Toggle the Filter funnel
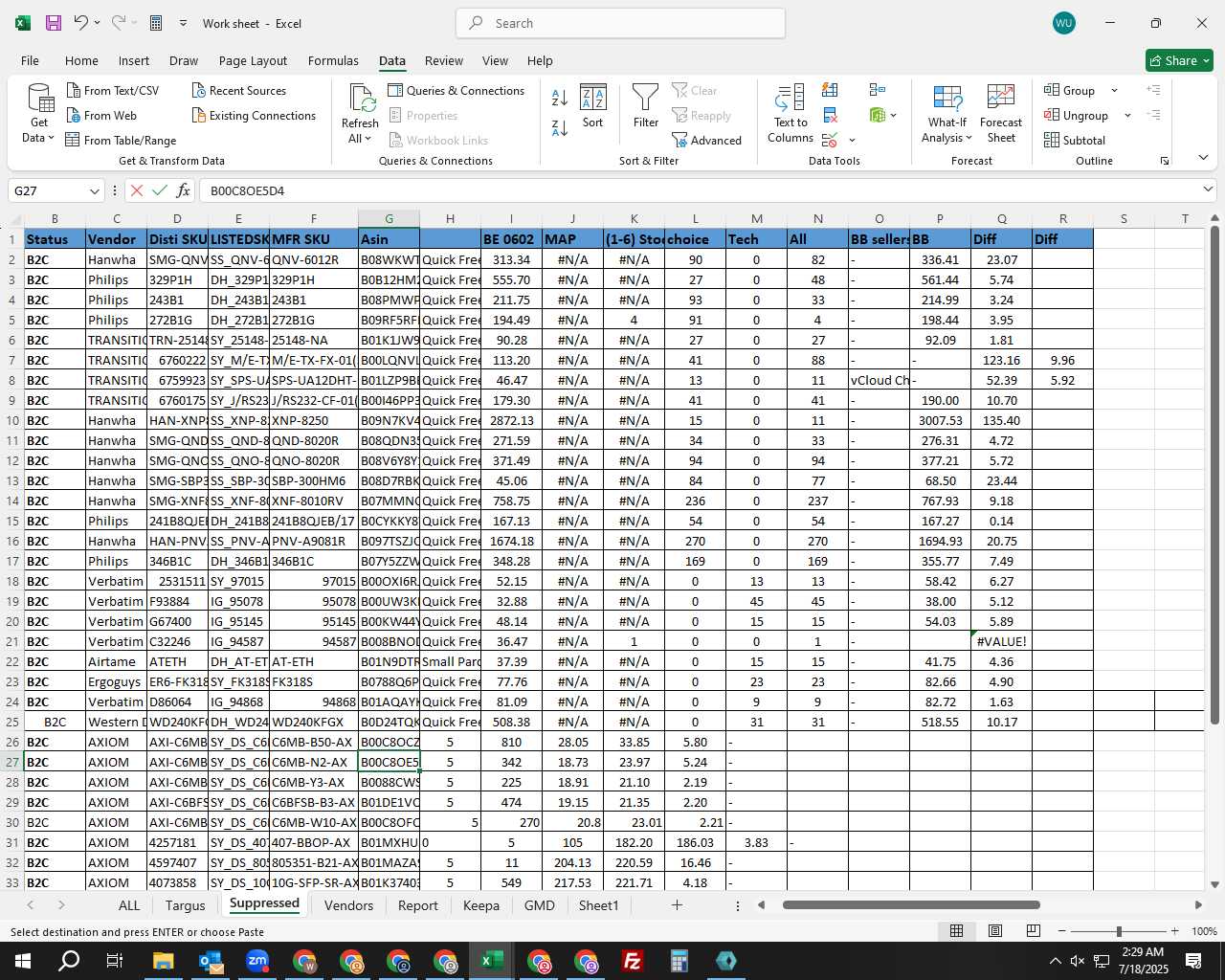The width and height of the screenshot is (1225, 980). coord(646,105)
